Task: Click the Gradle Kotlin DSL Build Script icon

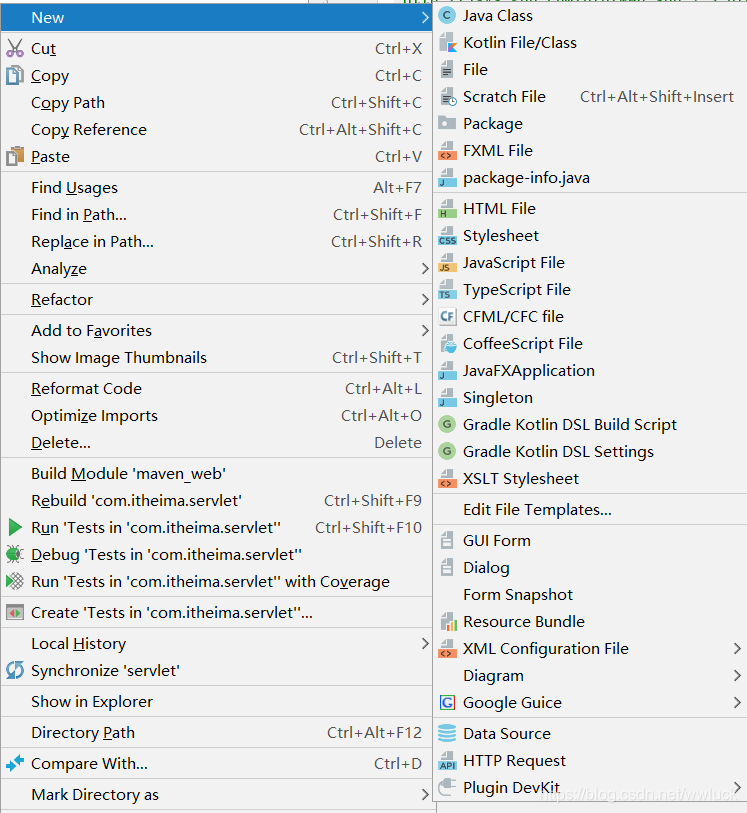Action: click(447, 424)
